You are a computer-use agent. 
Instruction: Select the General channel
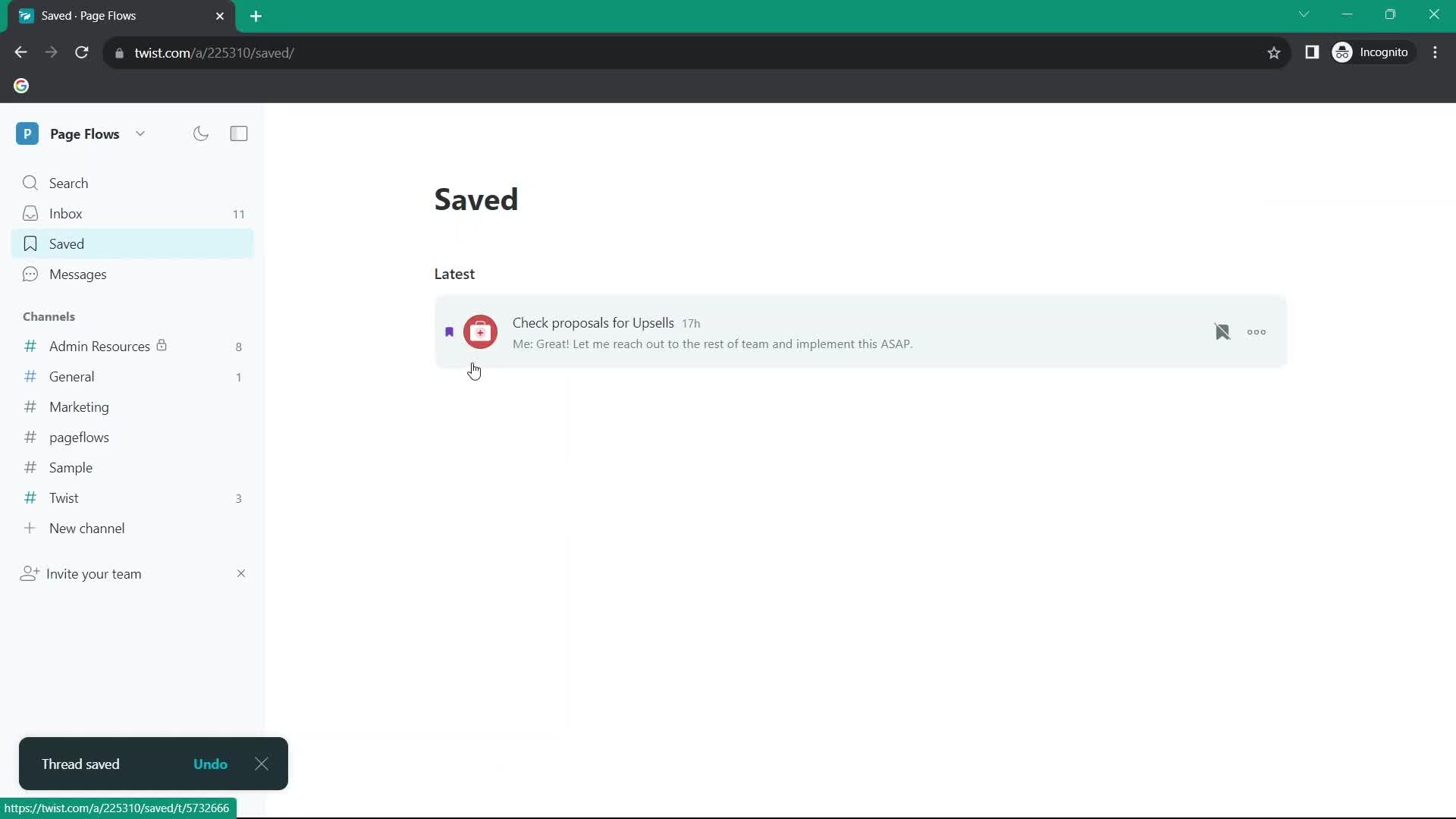[x=71, y=376]
